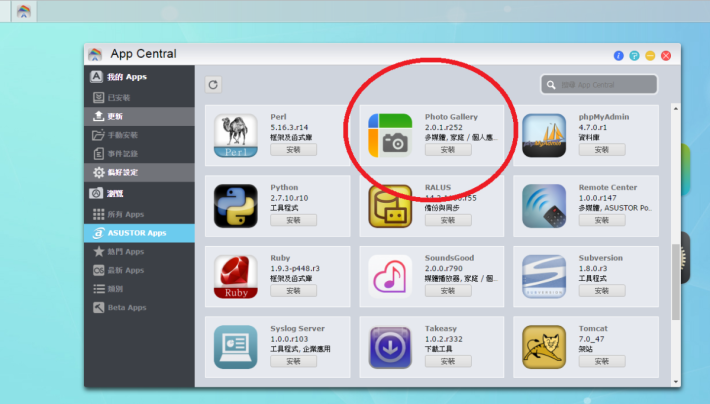Install Python using its 安裝 button

pos(293,221)
